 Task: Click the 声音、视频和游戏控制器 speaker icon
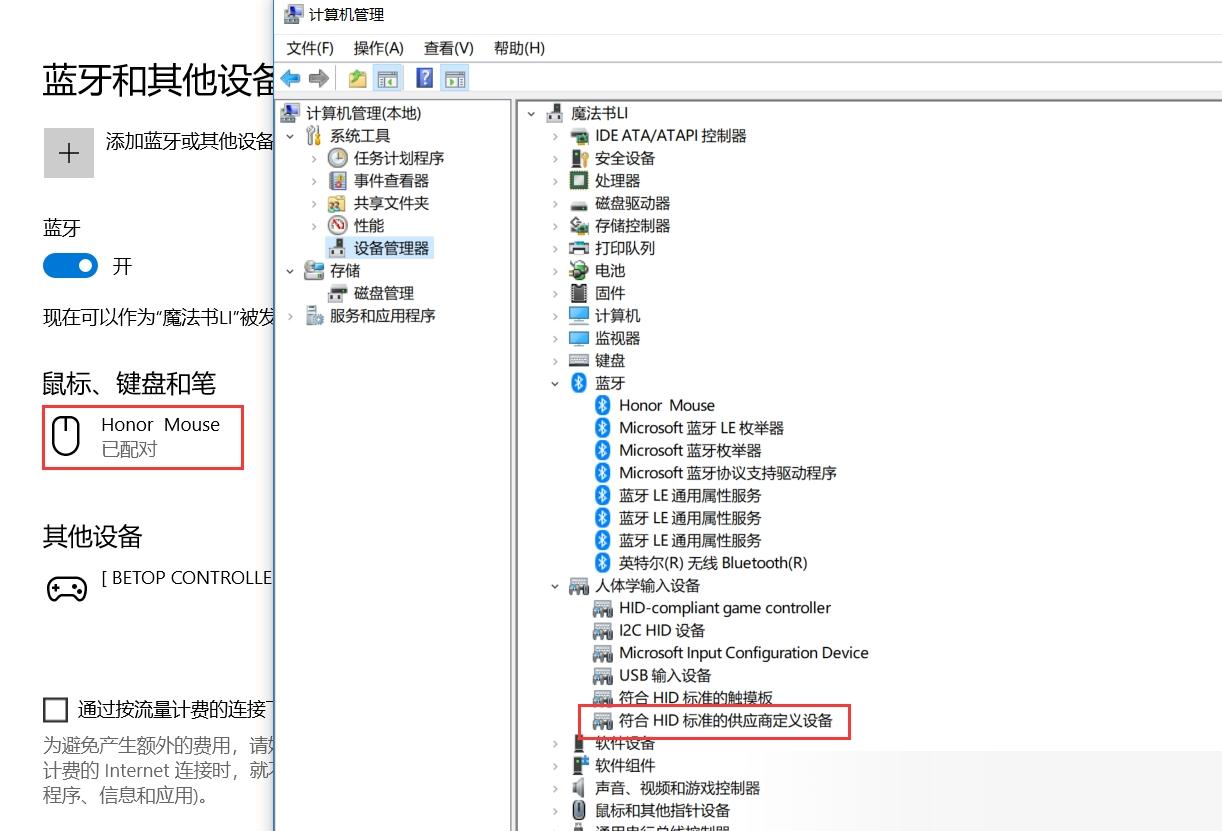[579, 788]
